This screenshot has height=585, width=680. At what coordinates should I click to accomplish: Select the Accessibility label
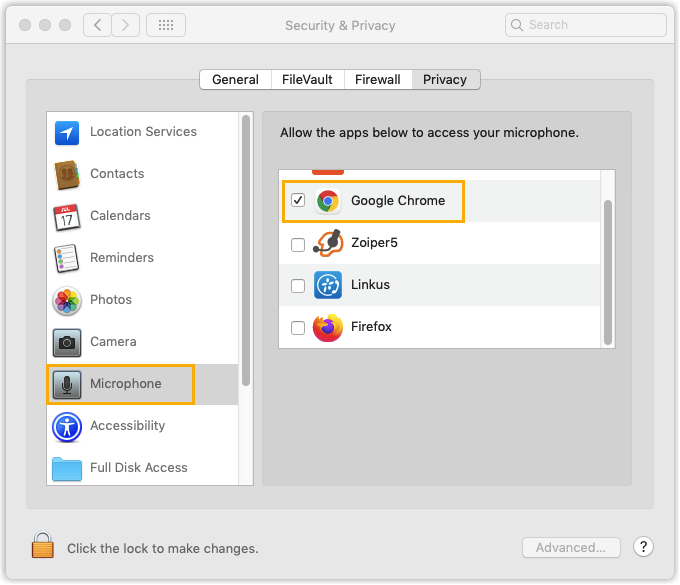(128, 426)
